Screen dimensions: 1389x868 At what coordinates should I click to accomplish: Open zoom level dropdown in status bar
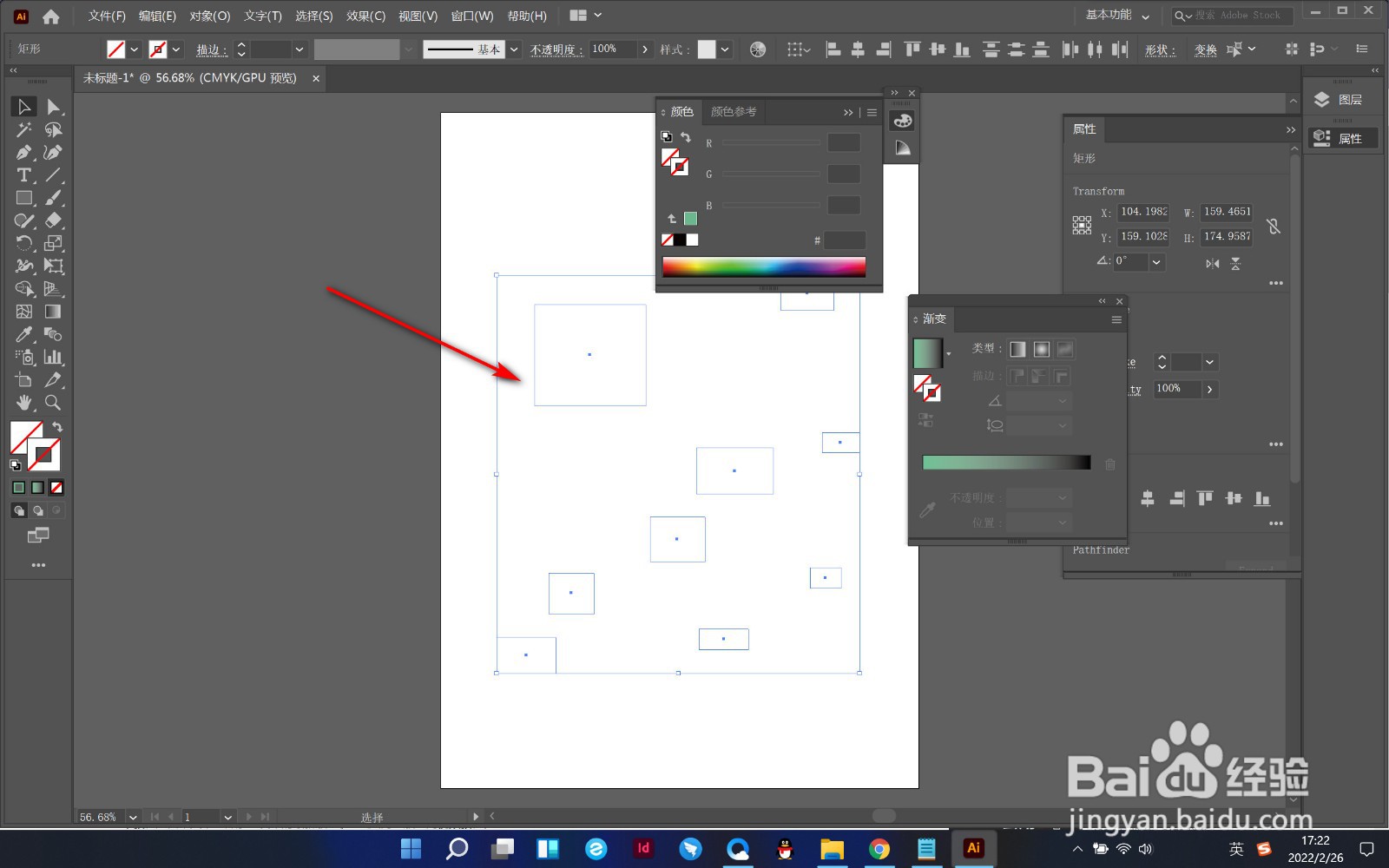click(133, 817)
